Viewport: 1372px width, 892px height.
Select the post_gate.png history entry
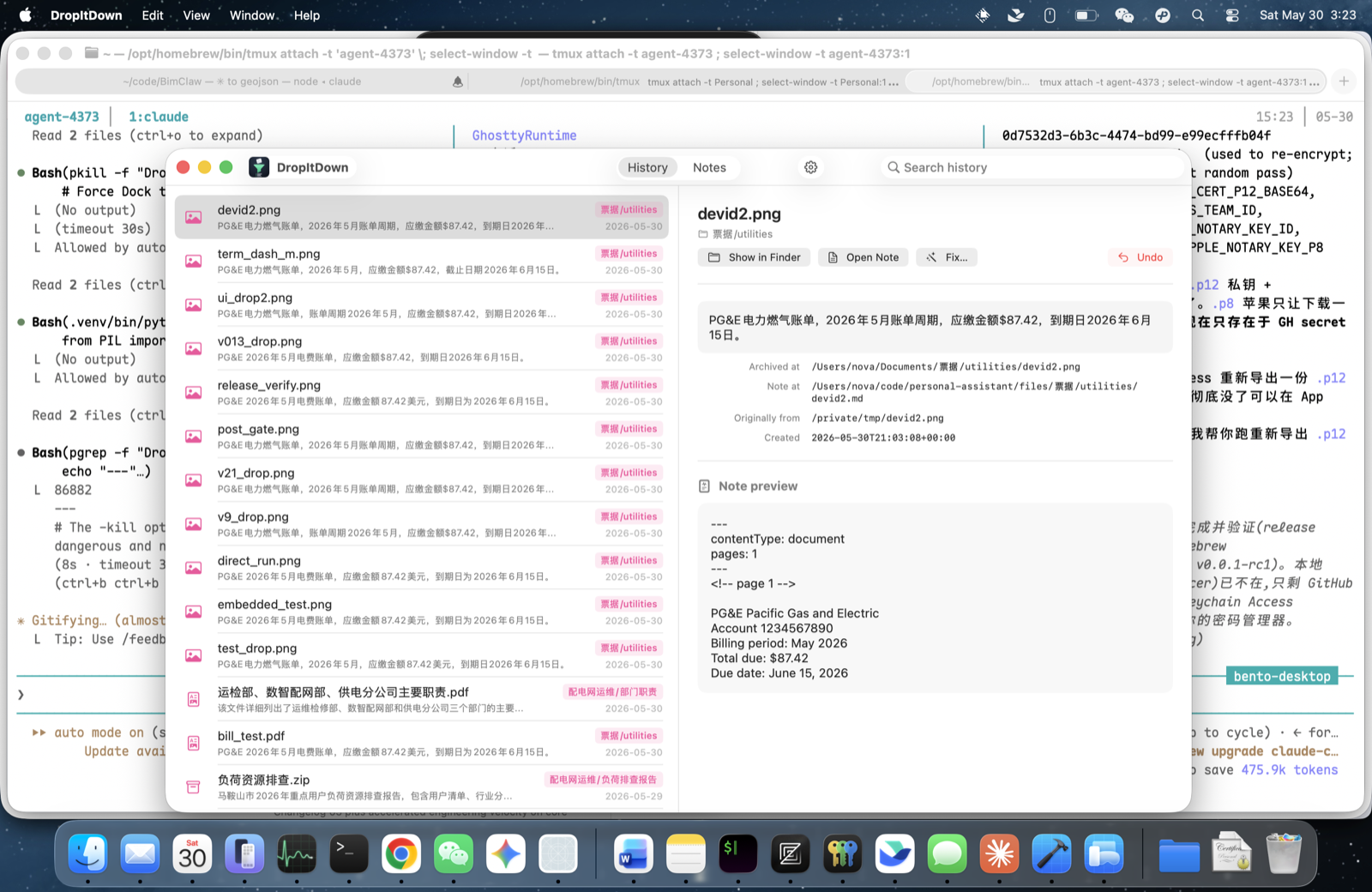pyautogui.click(x=421, y=437)
